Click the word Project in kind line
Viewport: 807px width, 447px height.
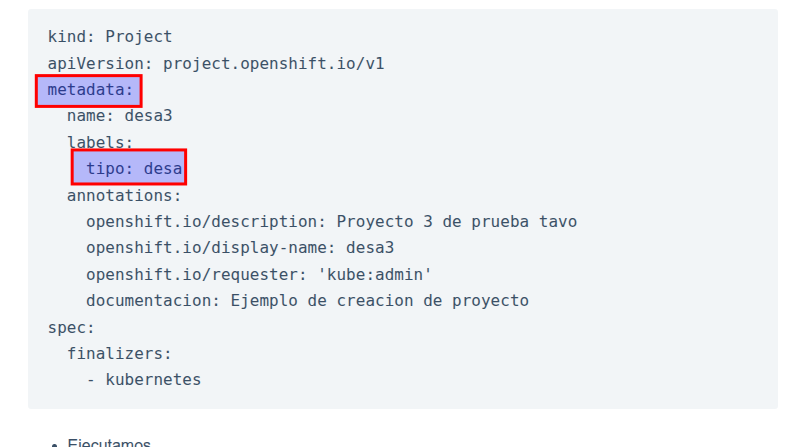(139, 37)
